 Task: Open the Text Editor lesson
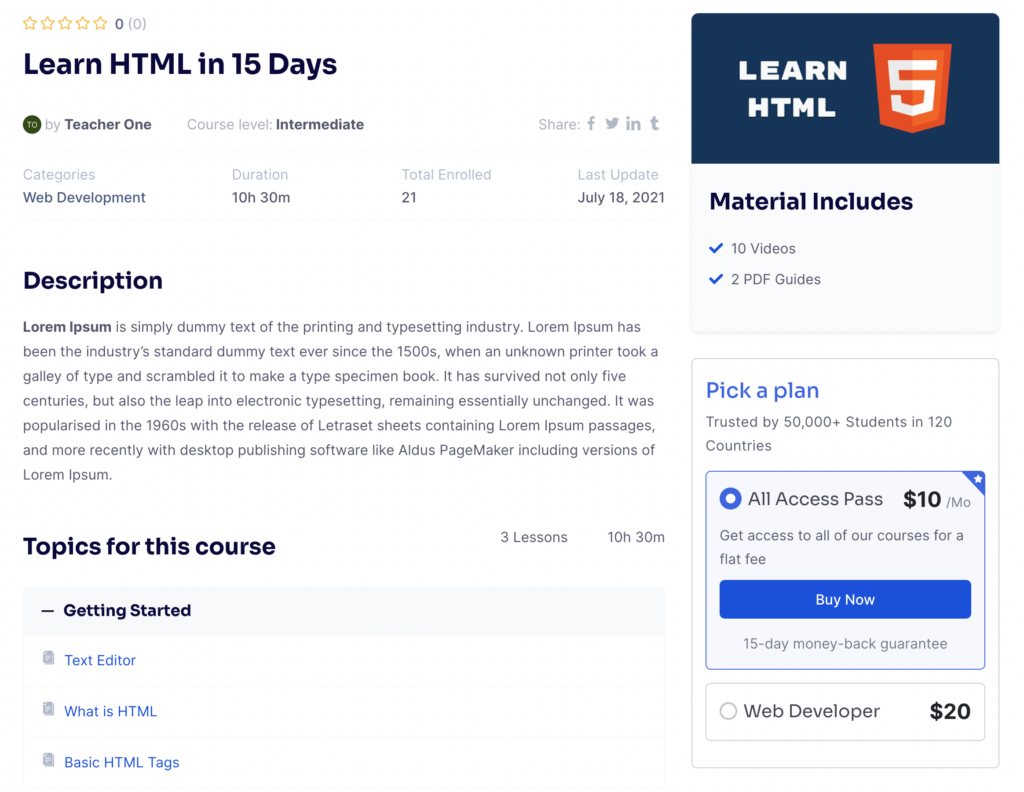(99, 660)
